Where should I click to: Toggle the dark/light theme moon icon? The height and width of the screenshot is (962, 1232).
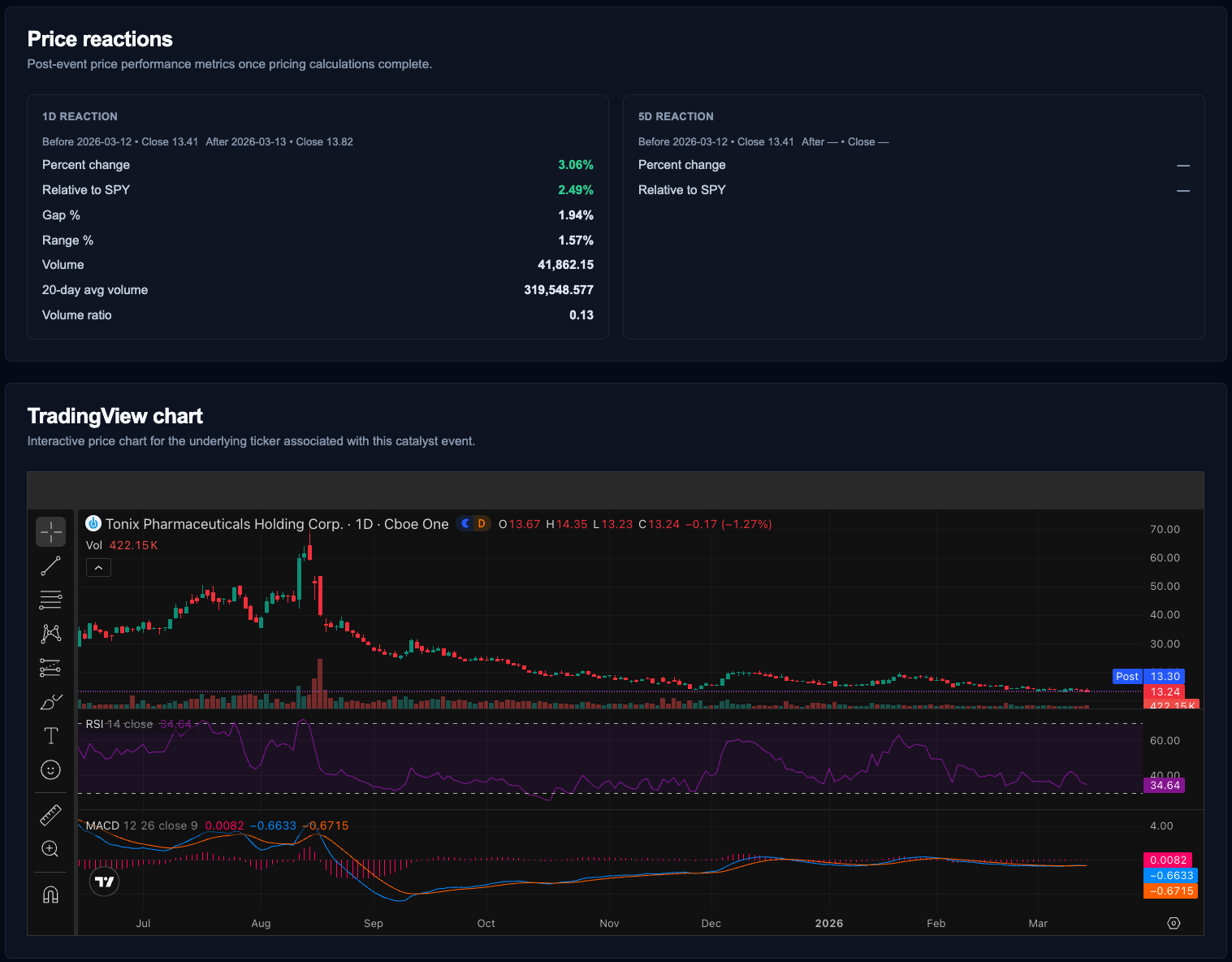click(x=464, y=523)
